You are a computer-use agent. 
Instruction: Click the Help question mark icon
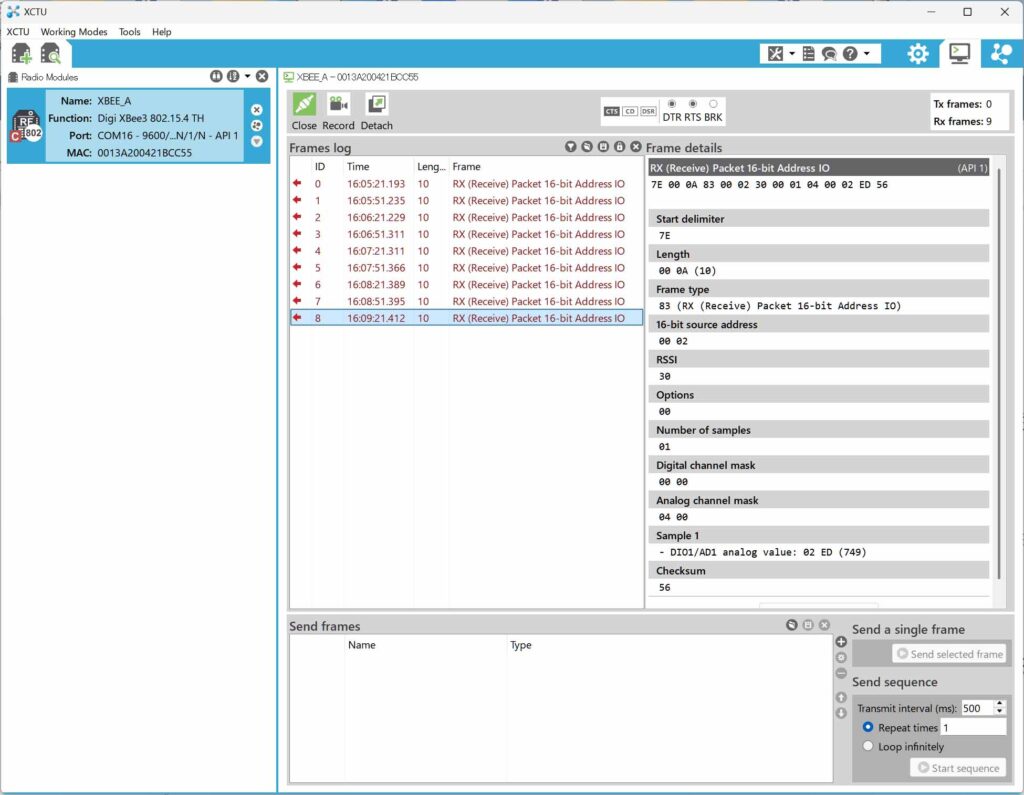850,54
